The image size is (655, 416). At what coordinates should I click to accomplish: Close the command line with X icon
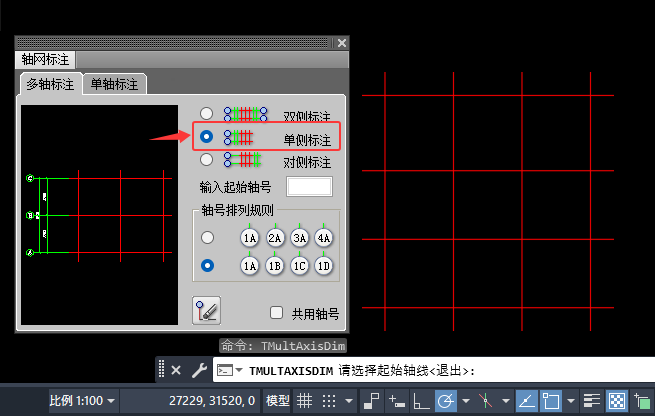coord(176,370)
